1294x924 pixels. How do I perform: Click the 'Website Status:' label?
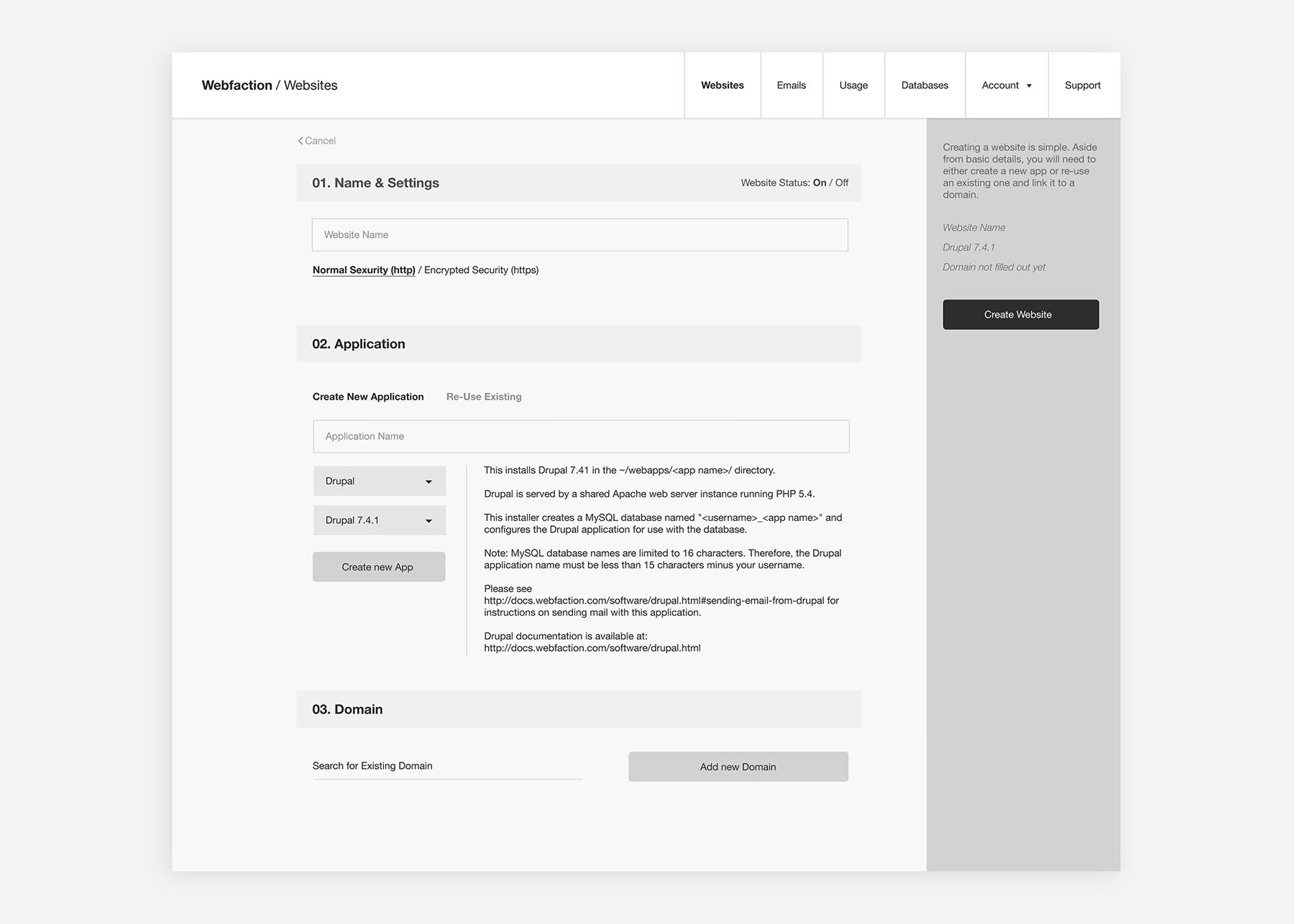pyautogui.click(x=776, y=183)
